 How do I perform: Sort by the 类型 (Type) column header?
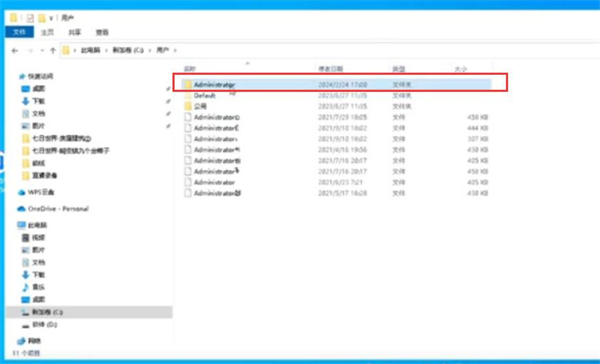coord(399,69)
